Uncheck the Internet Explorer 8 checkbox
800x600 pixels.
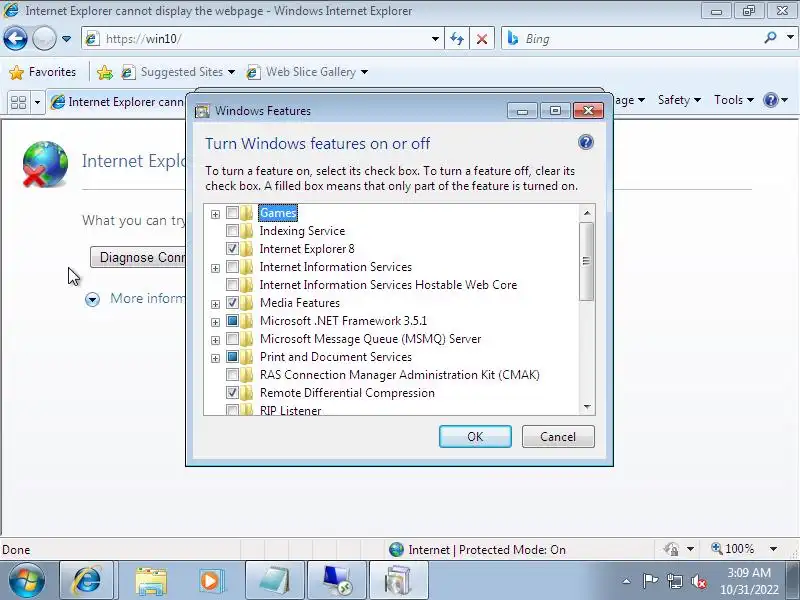[232, 248]
